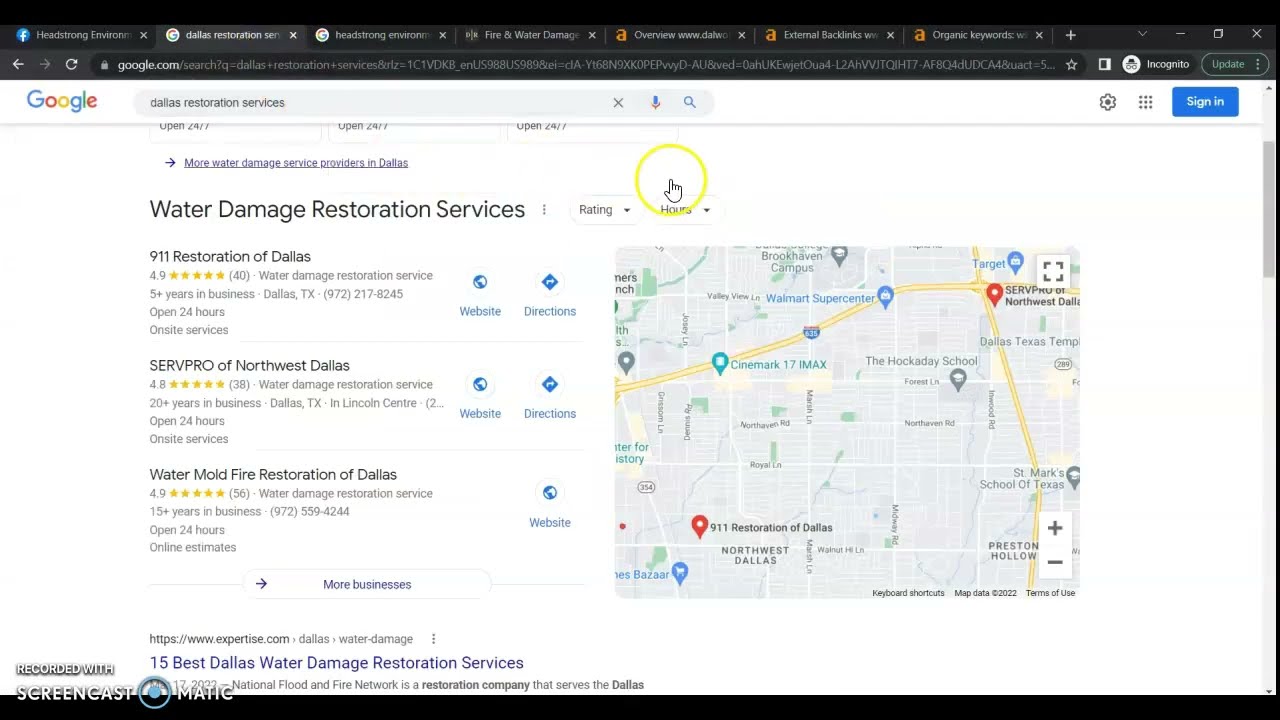
Task: Zoom out on the map
Action: (1055, 562)
